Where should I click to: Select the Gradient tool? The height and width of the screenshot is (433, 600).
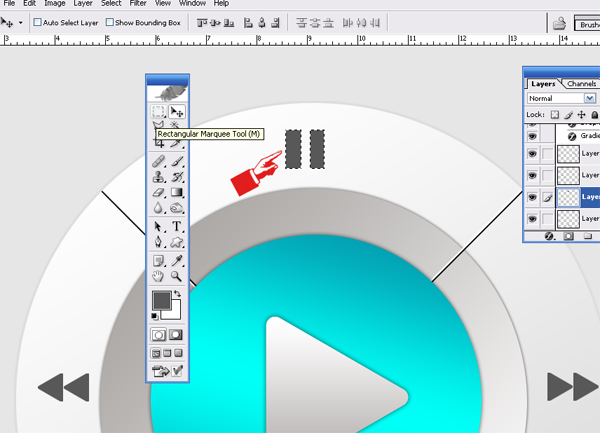pyautogui.click(x=177, y=192)
